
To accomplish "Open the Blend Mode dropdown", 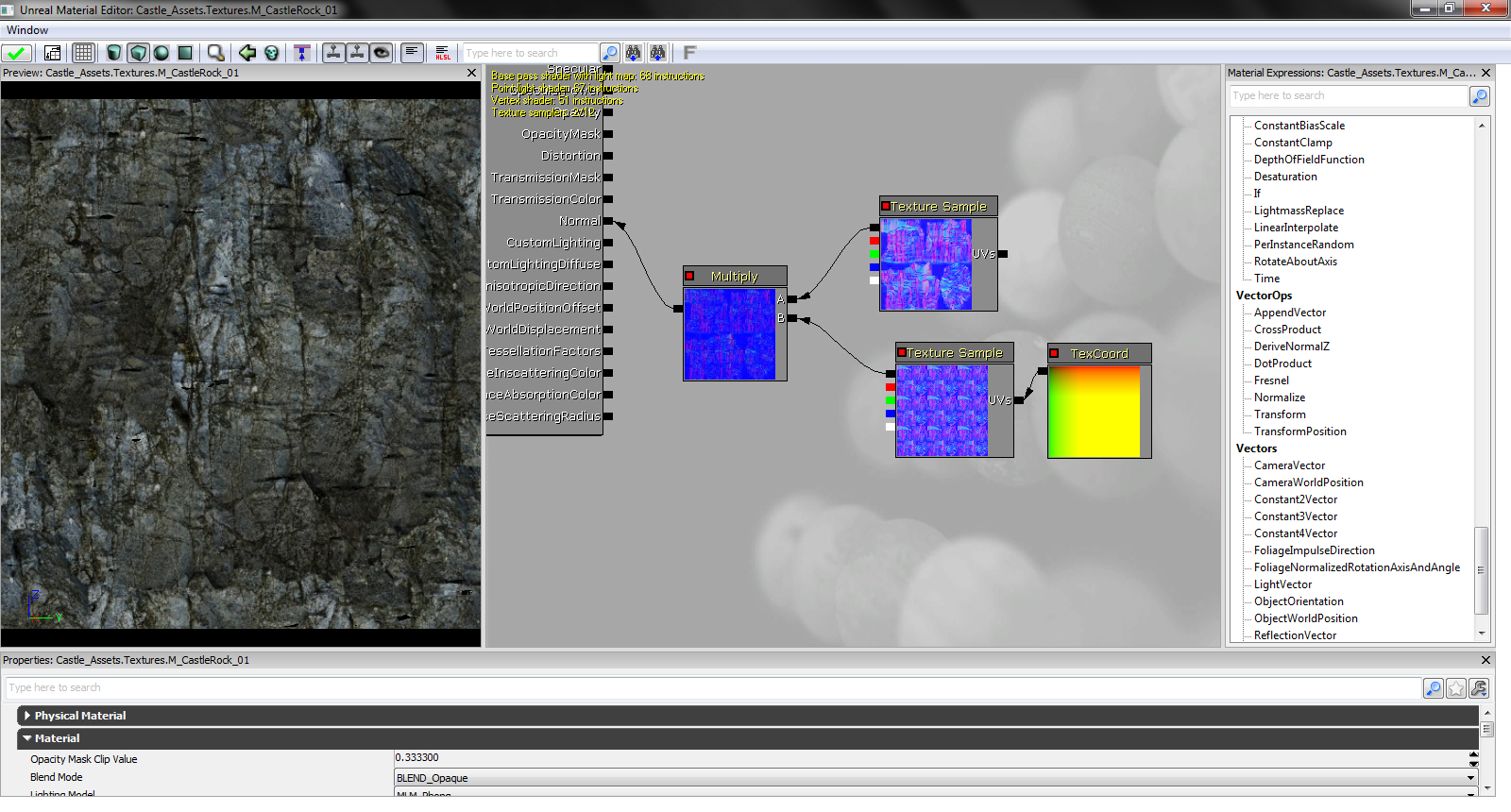I will [x=1470, y=778].
